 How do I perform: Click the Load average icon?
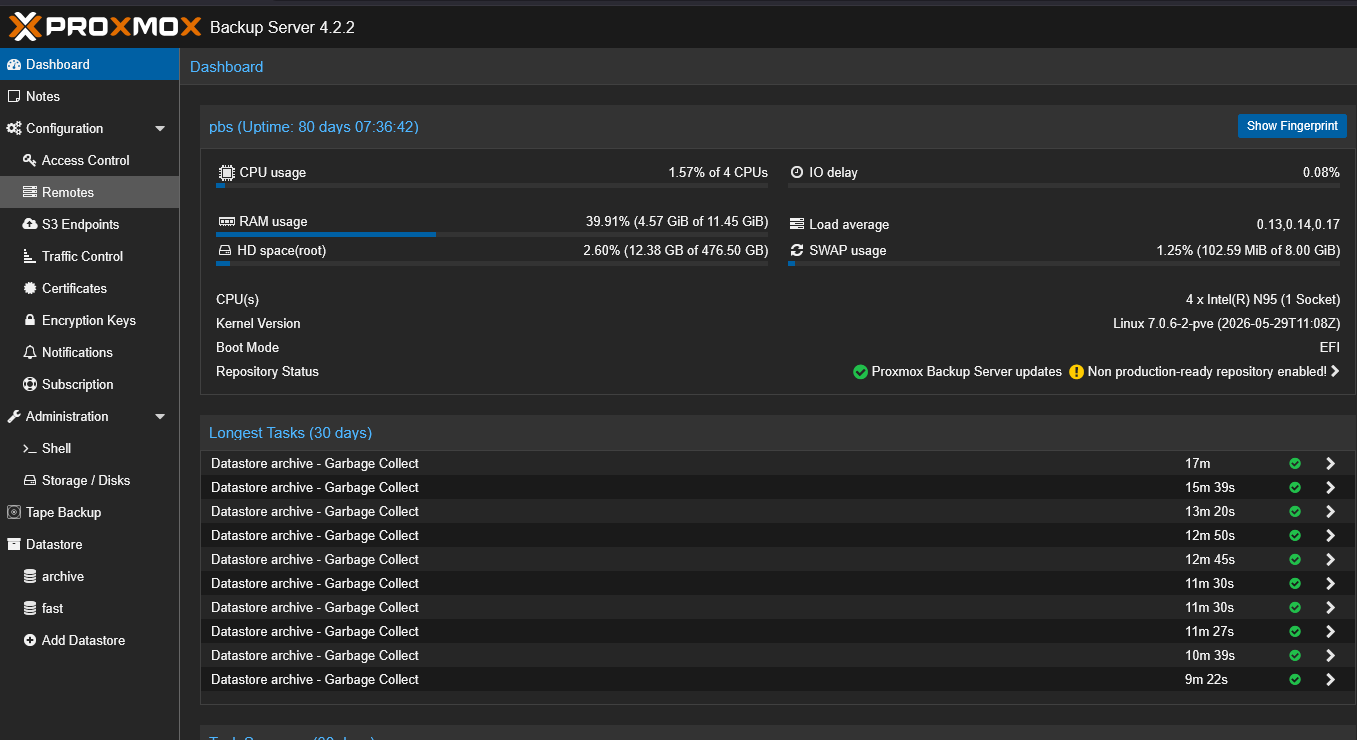point(797,224)
